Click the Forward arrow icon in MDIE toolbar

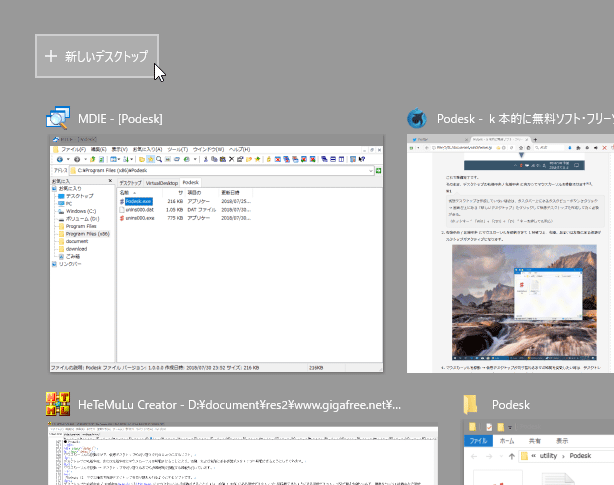click(77, 159)
